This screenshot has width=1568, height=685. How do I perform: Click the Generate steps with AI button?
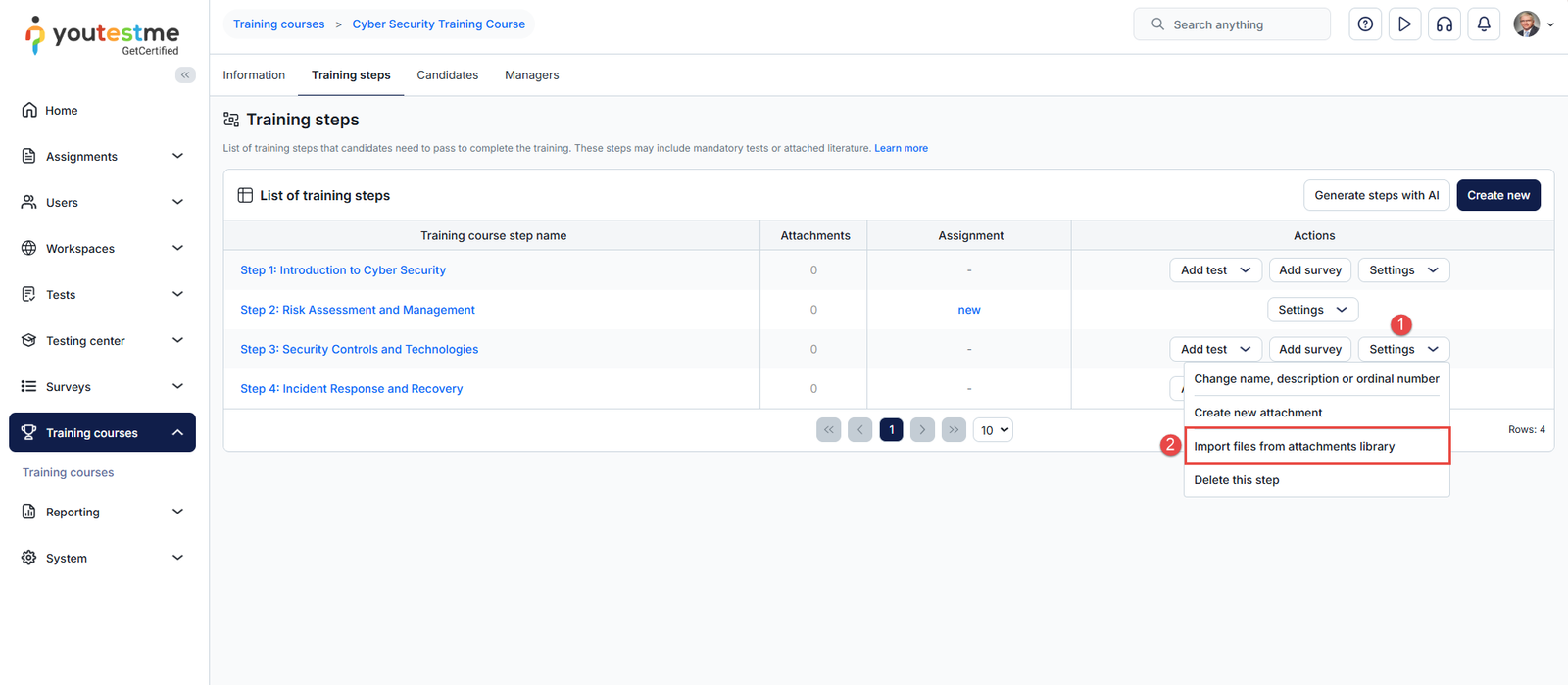[1376, 195]
